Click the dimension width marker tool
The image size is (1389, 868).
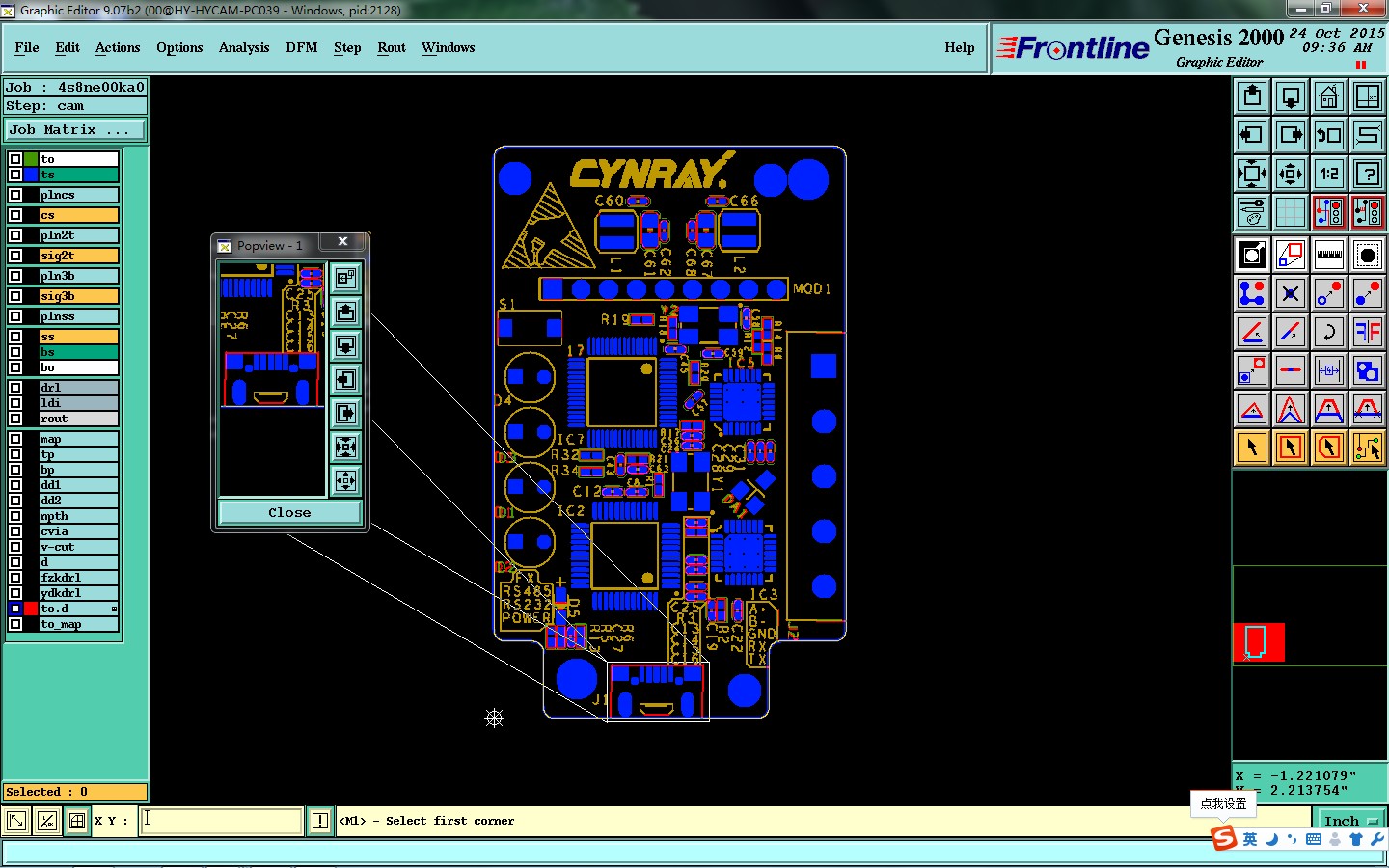1329,370
